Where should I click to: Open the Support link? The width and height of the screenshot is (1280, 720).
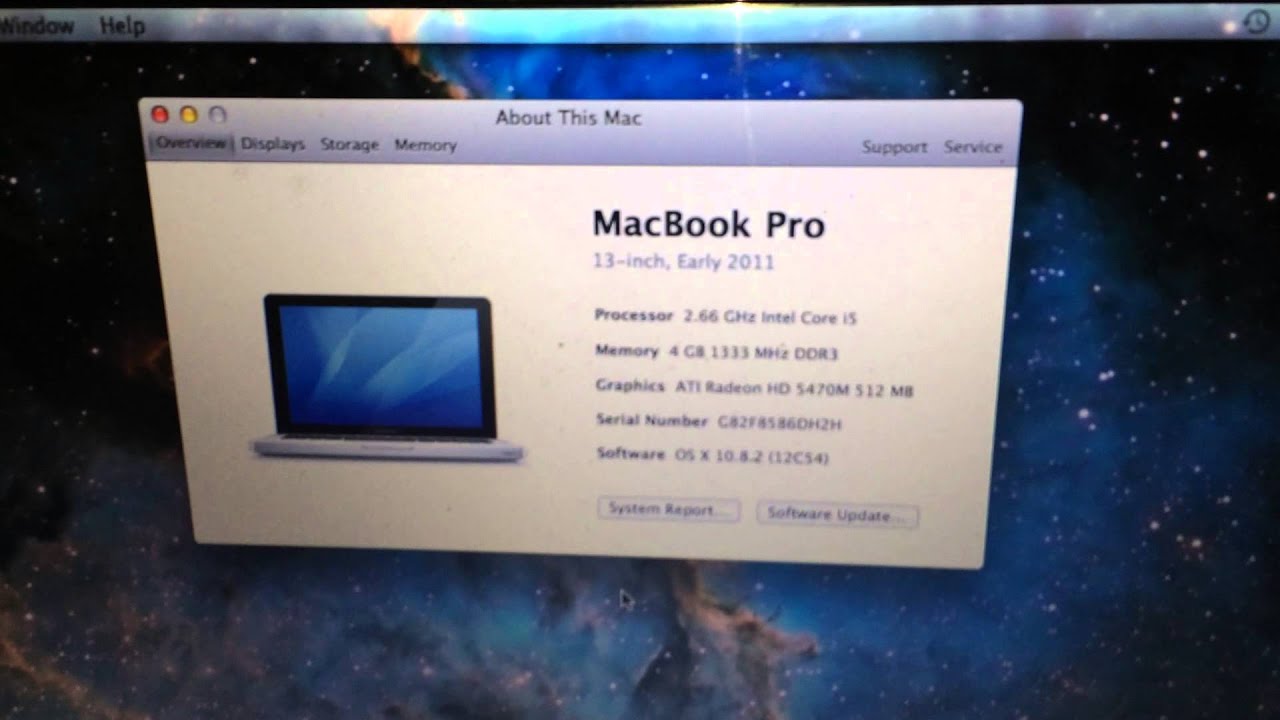(x=894, y=147)
